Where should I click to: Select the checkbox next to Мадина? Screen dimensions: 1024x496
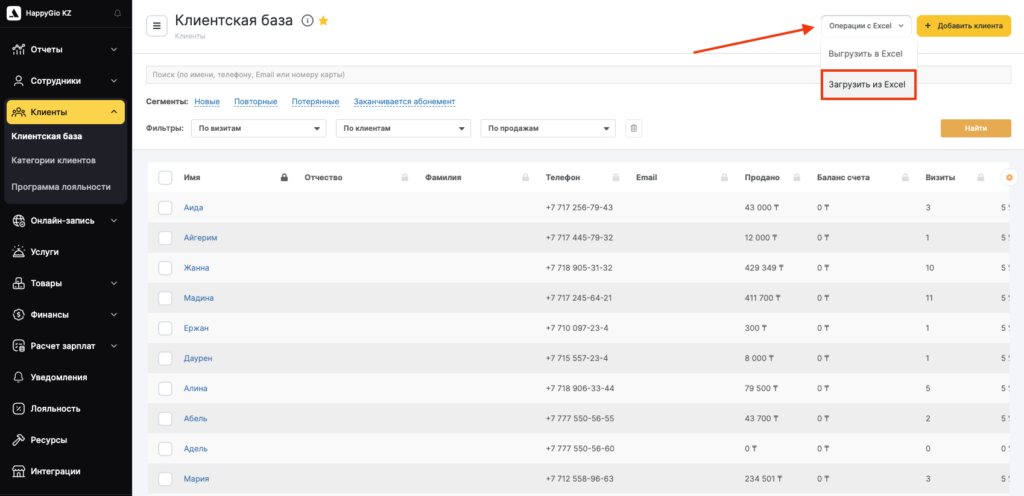click(165, 298)
